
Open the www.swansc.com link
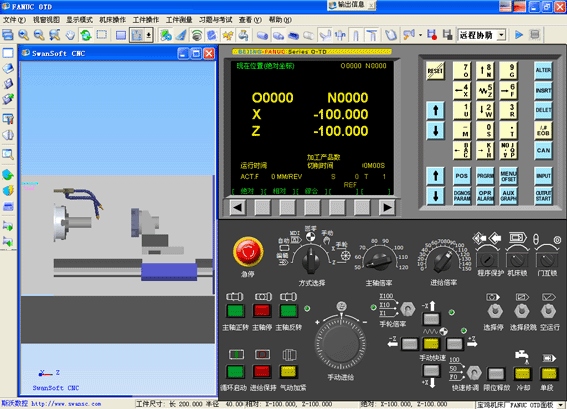coord(66,404)
